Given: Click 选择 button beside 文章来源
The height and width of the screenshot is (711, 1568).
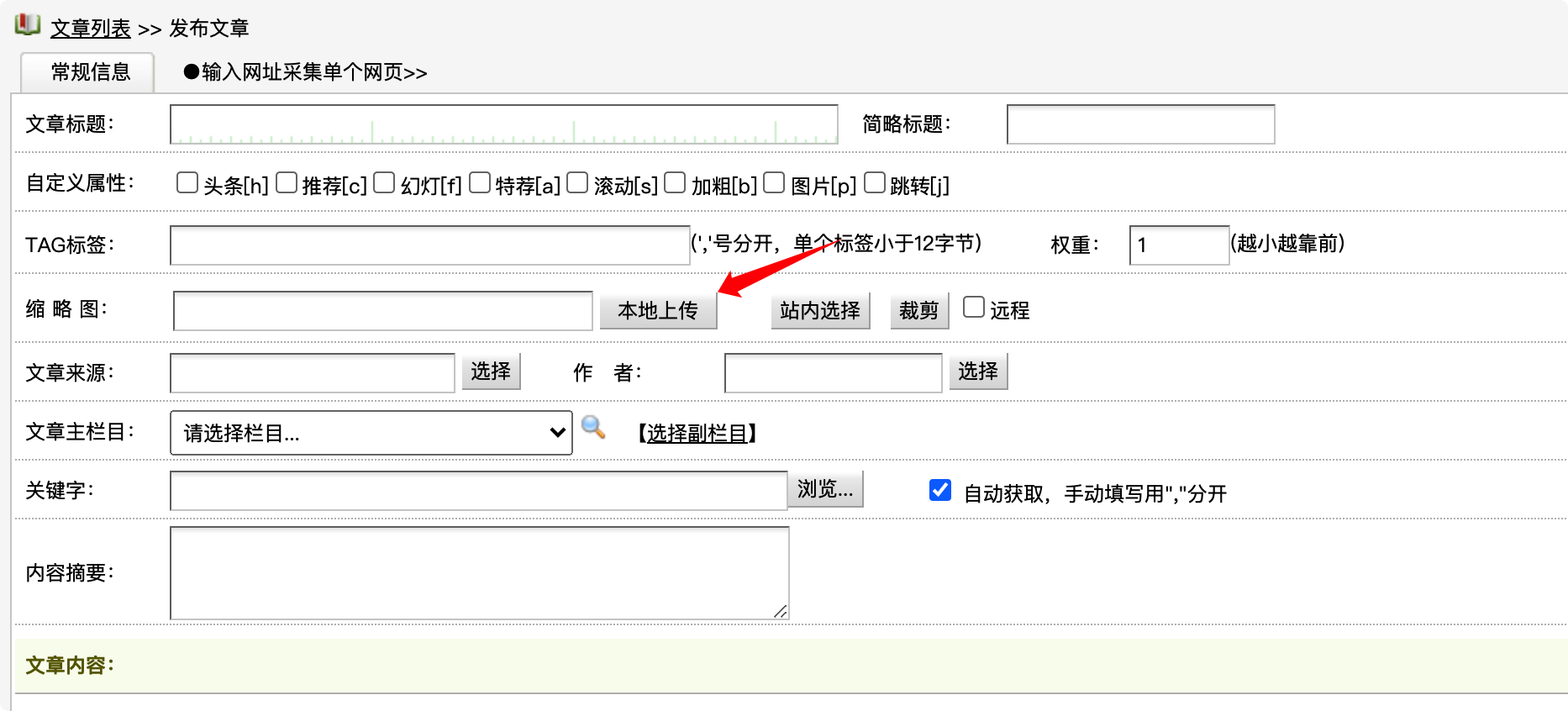Looking at the screenshot, I should coord(491,371).
